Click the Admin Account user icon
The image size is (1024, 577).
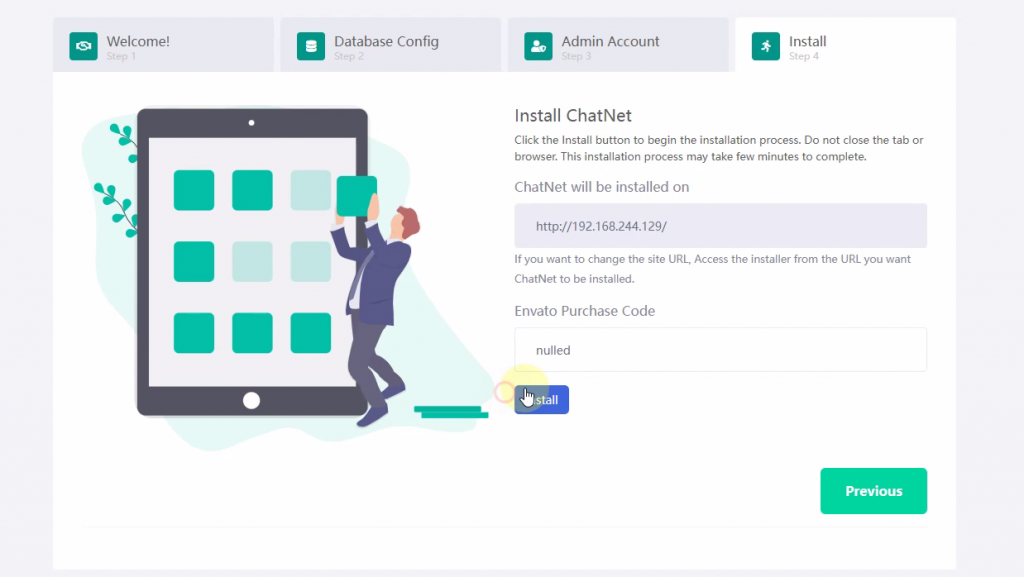coord(538,46)
